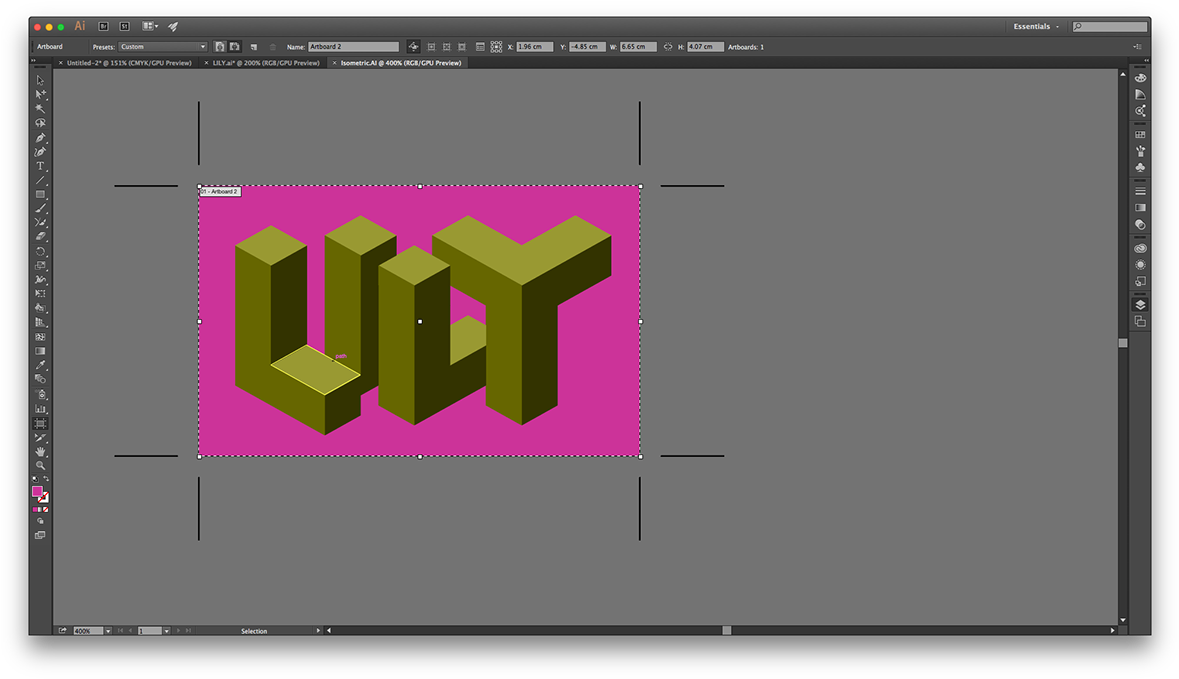The image size is (1179, 679).
Task: Toggle constrain width and height proportions
Action: click(667, 47)
